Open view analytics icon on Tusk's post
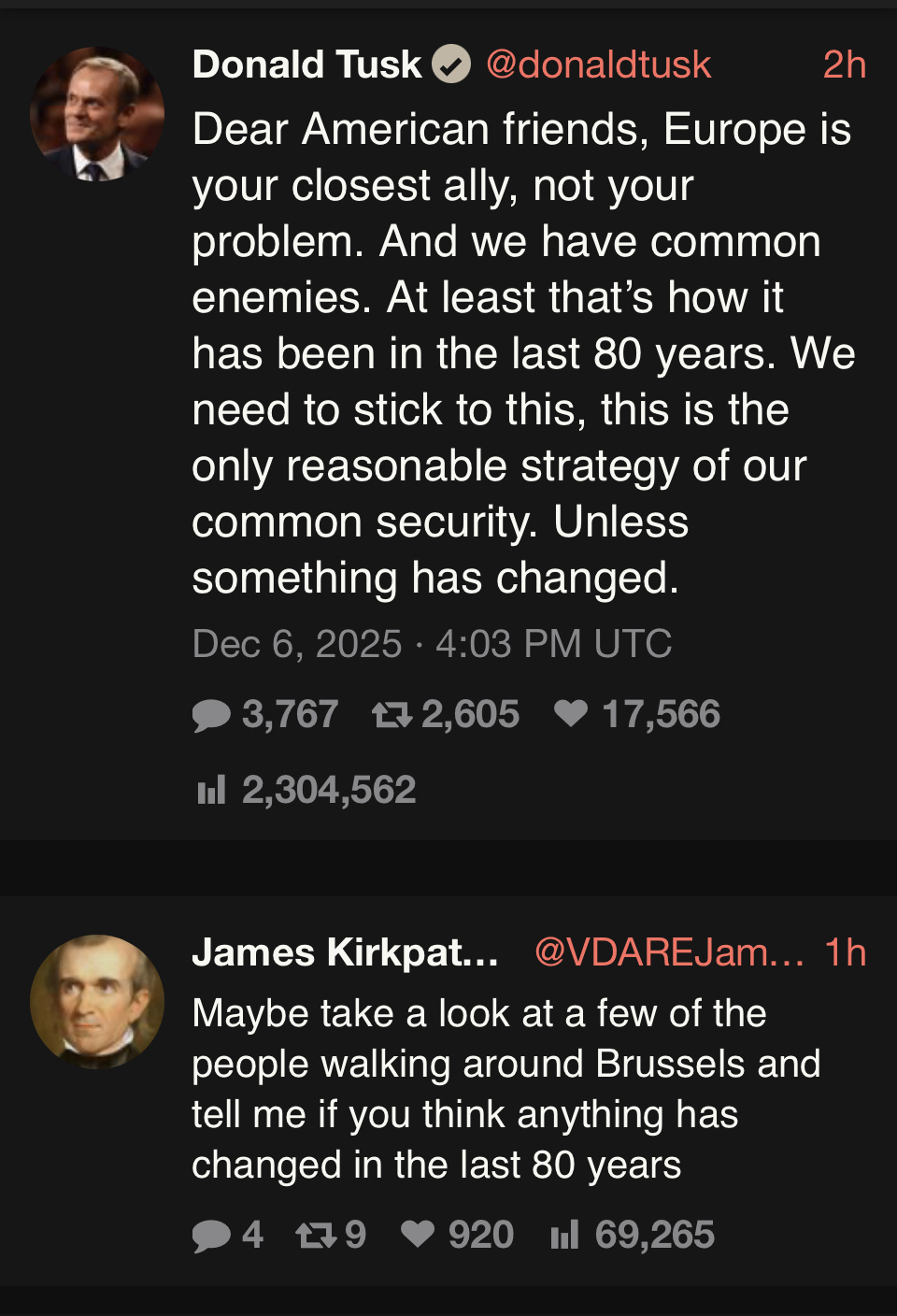The image size is (897, 1316). coord(212,791)
